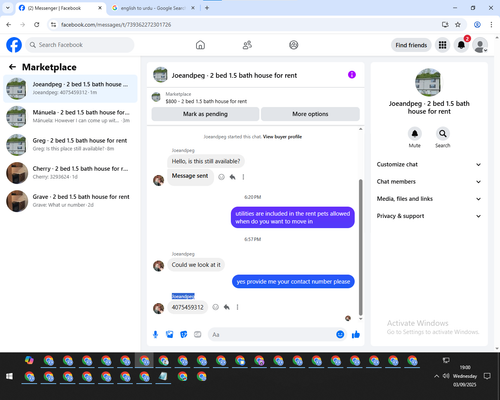
Task: Open Chrome three-dot menu
Action: (491, 24)
